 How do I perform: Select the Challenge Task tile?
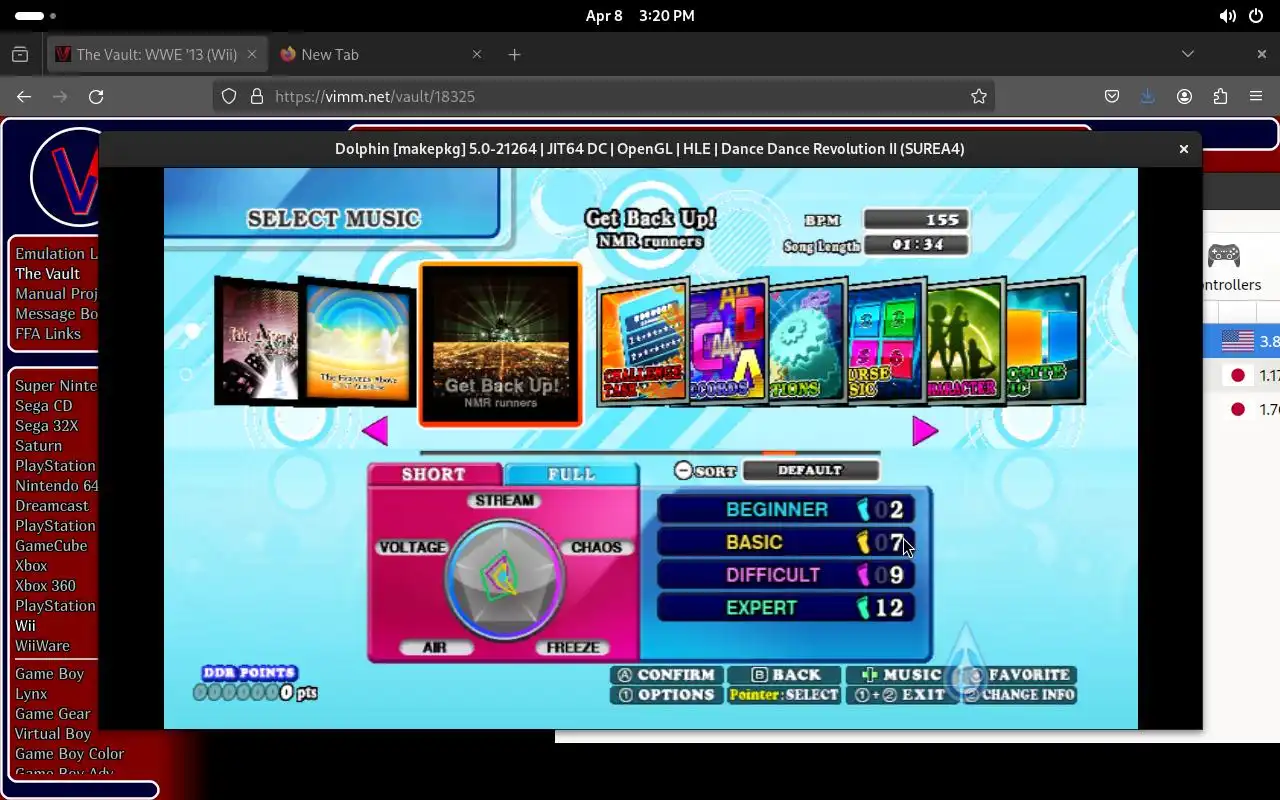(644, 343)
